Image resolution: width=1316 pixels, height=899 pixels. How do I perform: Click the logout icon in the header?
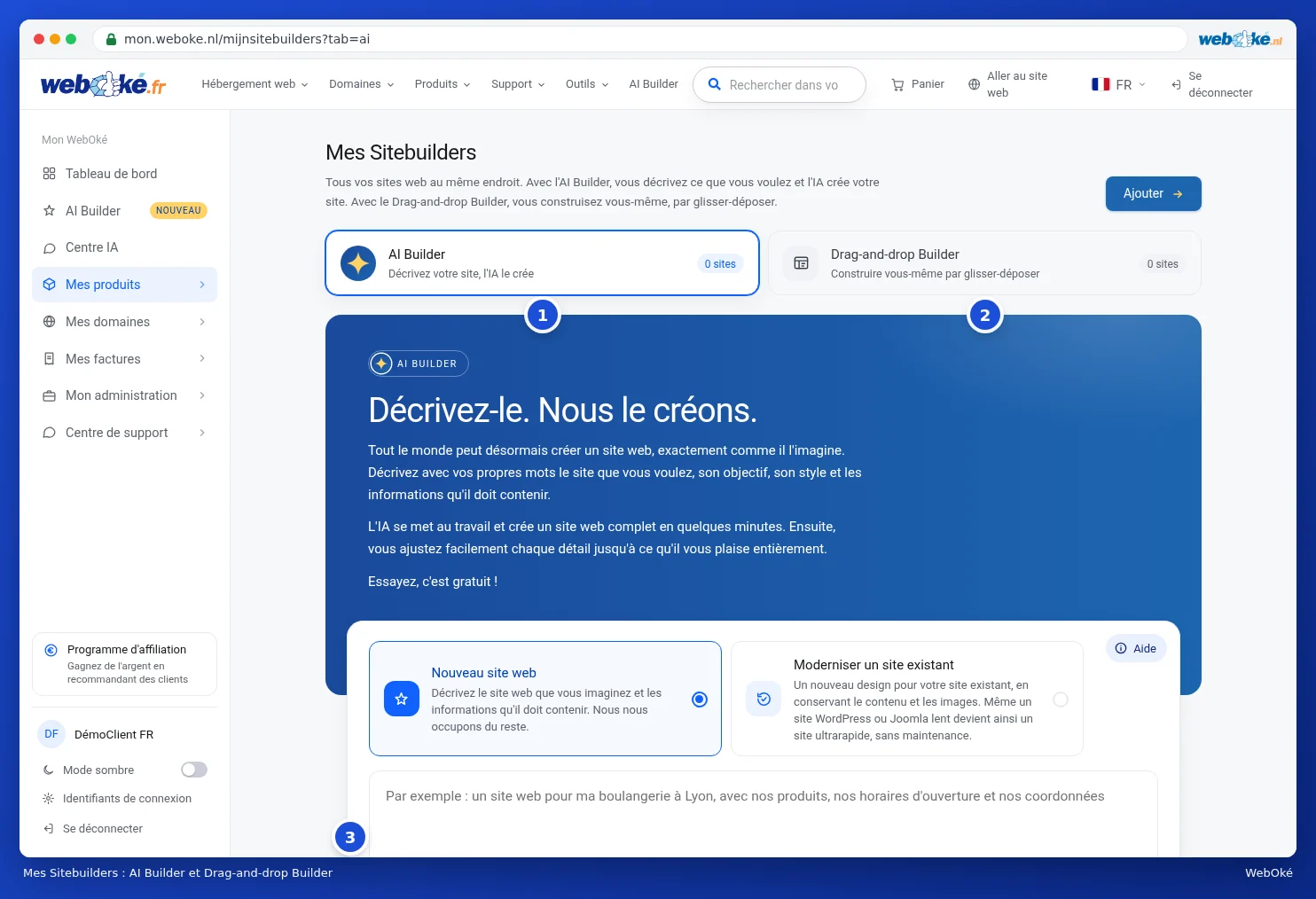(x=1176, y=84)
